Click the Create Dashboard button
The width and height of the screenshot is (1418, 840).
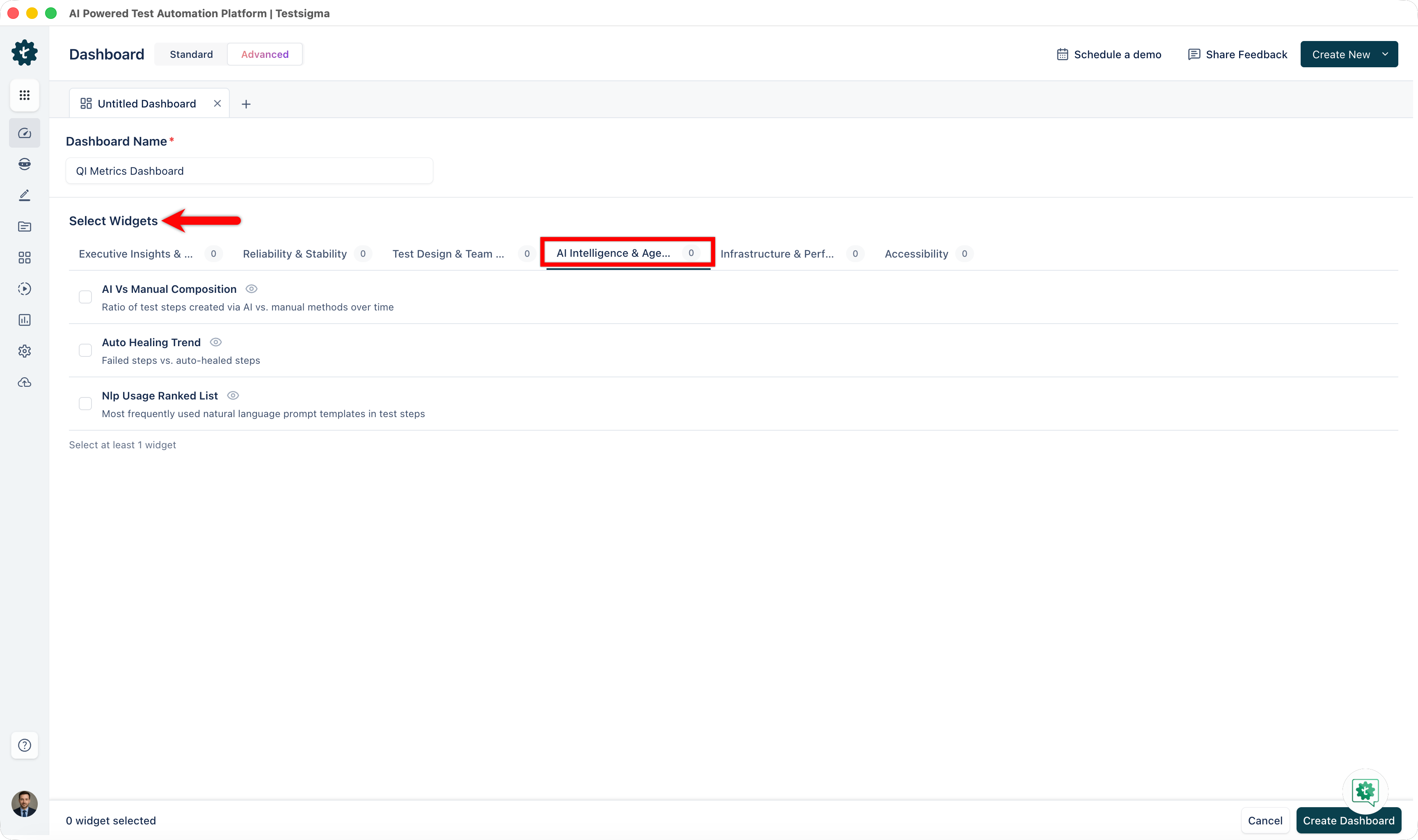click(x=1348, y=821)
